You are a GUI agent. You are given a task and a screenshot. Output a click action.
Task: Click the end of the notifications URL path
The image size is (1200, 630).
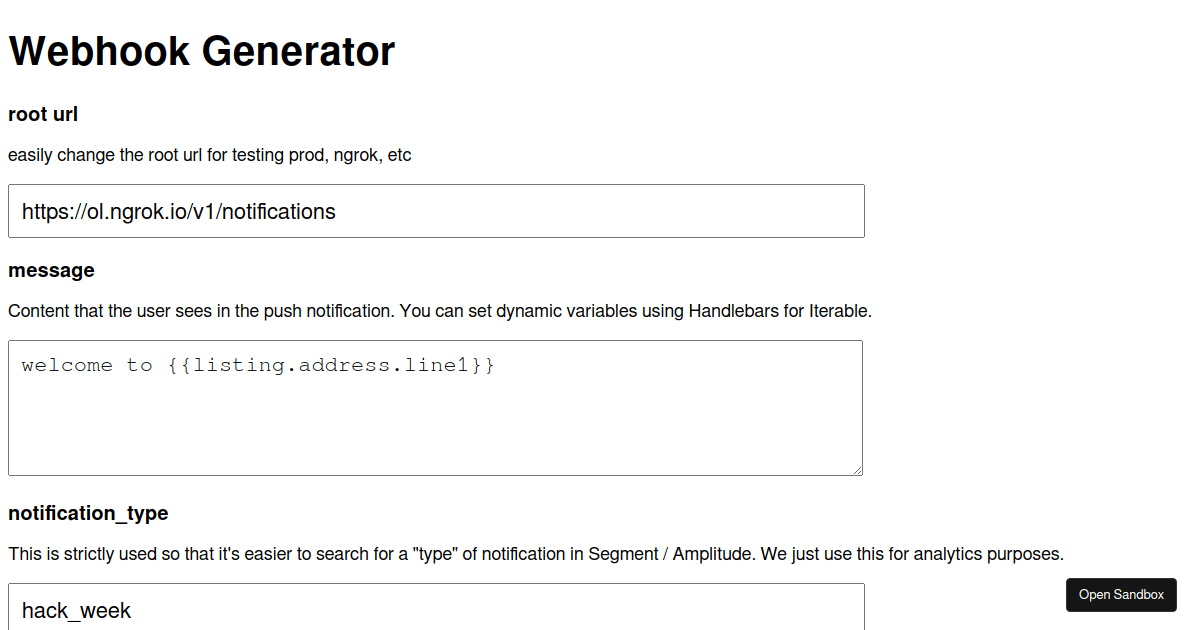pyautogui.click(x=333, y=211)
